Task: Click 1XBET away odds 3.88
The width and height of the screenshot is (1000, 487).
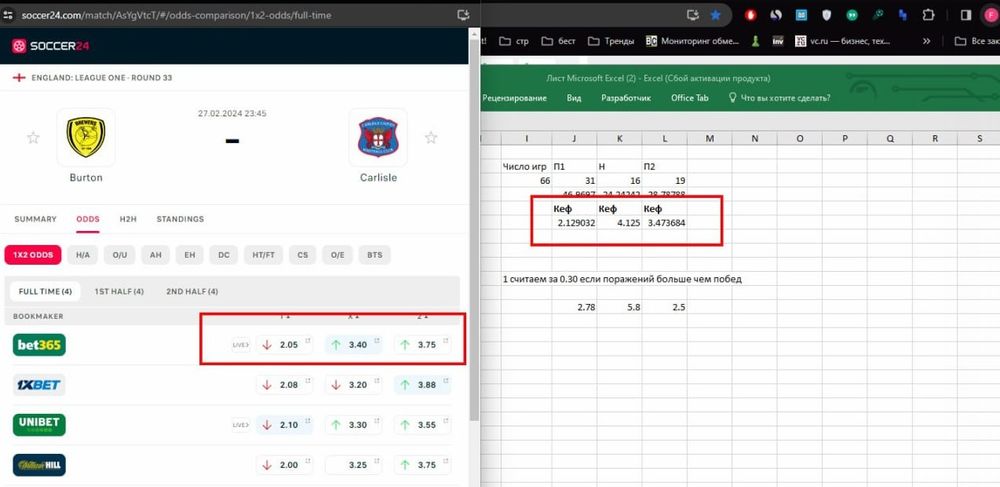Action: click(x=422, y=385)
